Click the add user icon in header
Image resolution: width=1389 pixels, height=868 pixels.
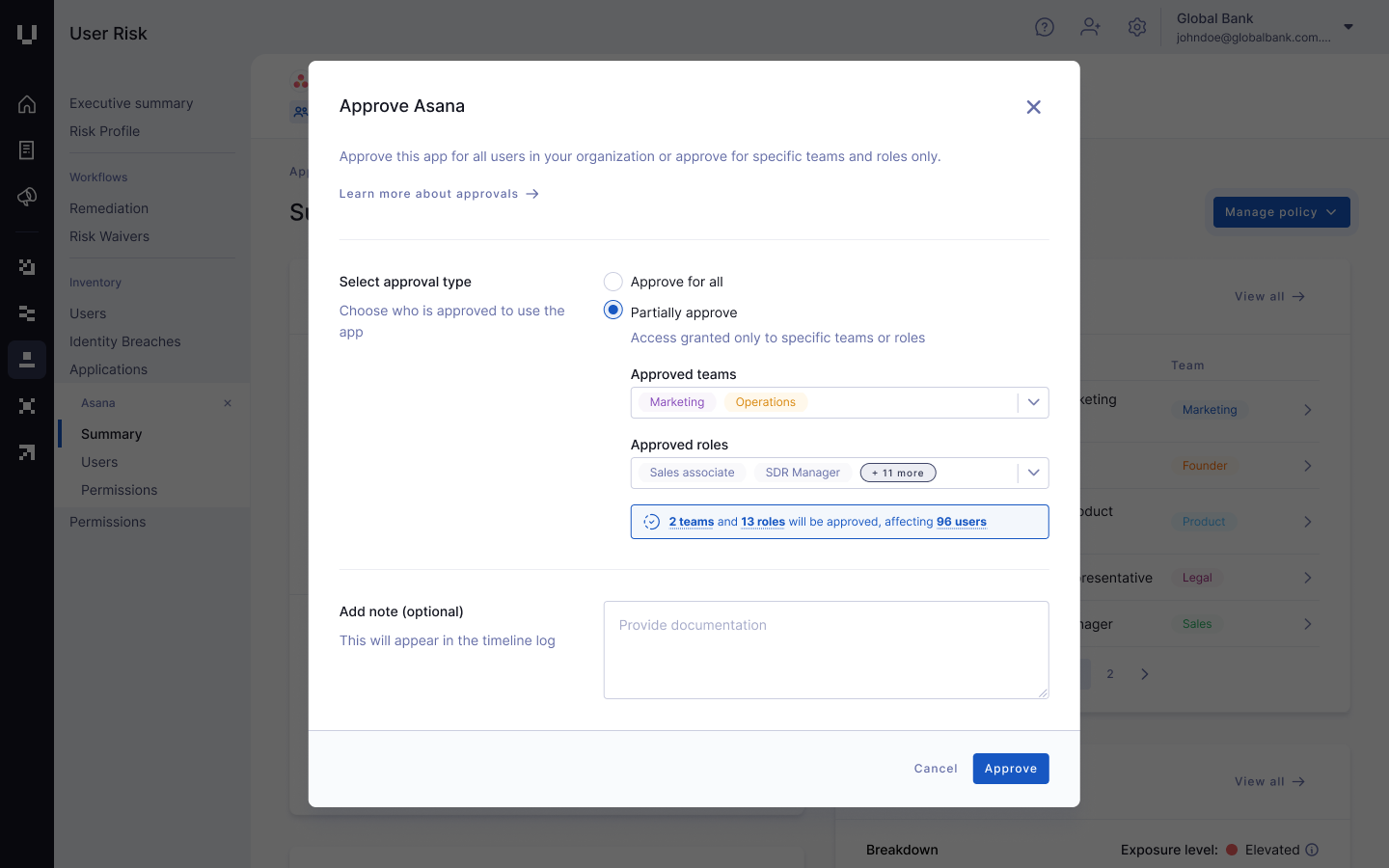coord(1091,27)
